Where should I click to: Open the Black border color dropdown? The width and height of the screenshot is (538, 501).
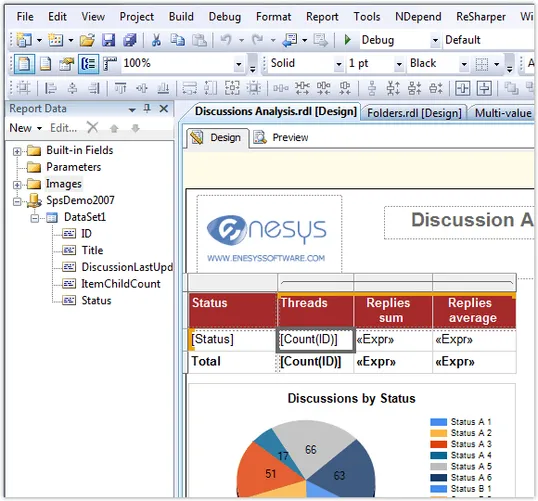[464, 64]
